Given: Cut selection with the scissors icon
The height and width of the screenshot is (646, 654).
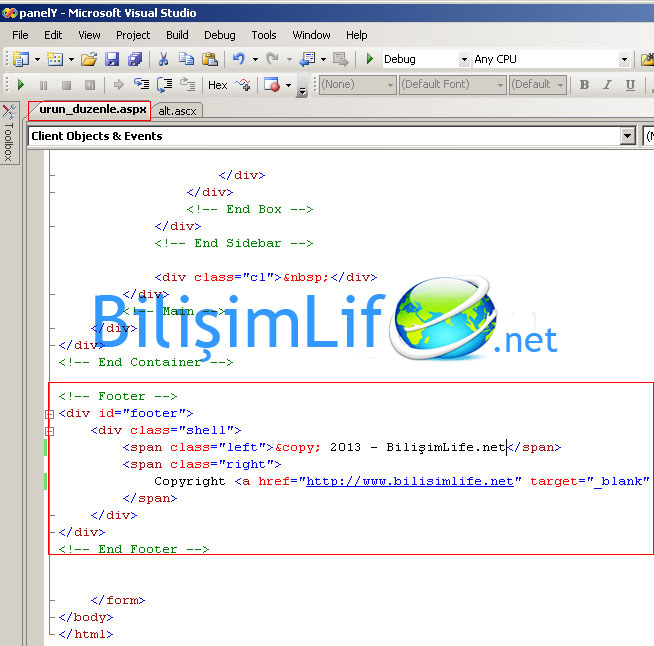Looking at the screenshot, I should pyautogui.click(x=163, y=59).
